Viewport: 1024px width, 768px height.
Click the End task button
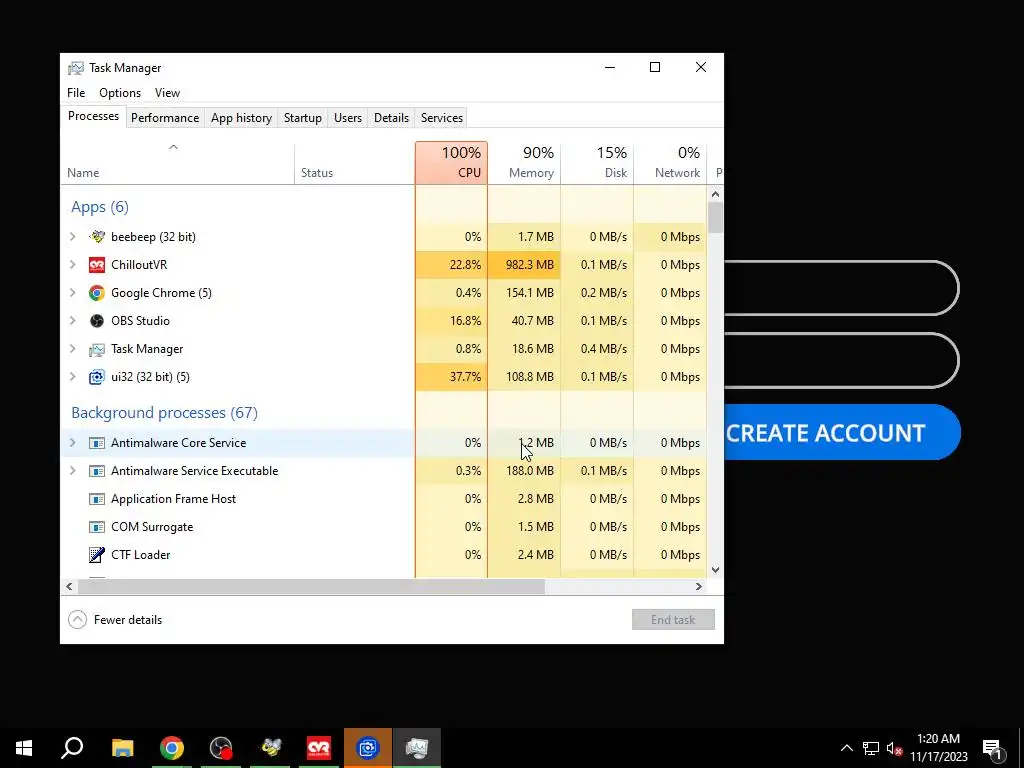pos(673,620)
